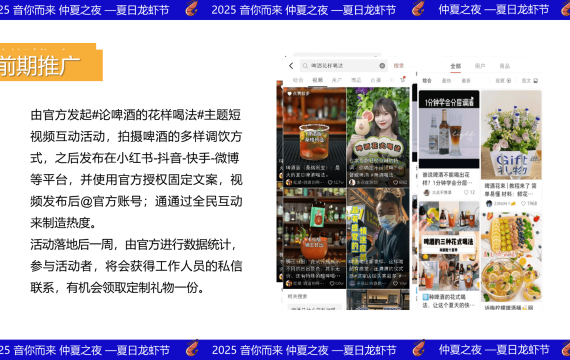Image resolution: width=570 pixels, height=360 pixels.
Task: Toggle the 图文 filter option
Action: coord(530,81)
